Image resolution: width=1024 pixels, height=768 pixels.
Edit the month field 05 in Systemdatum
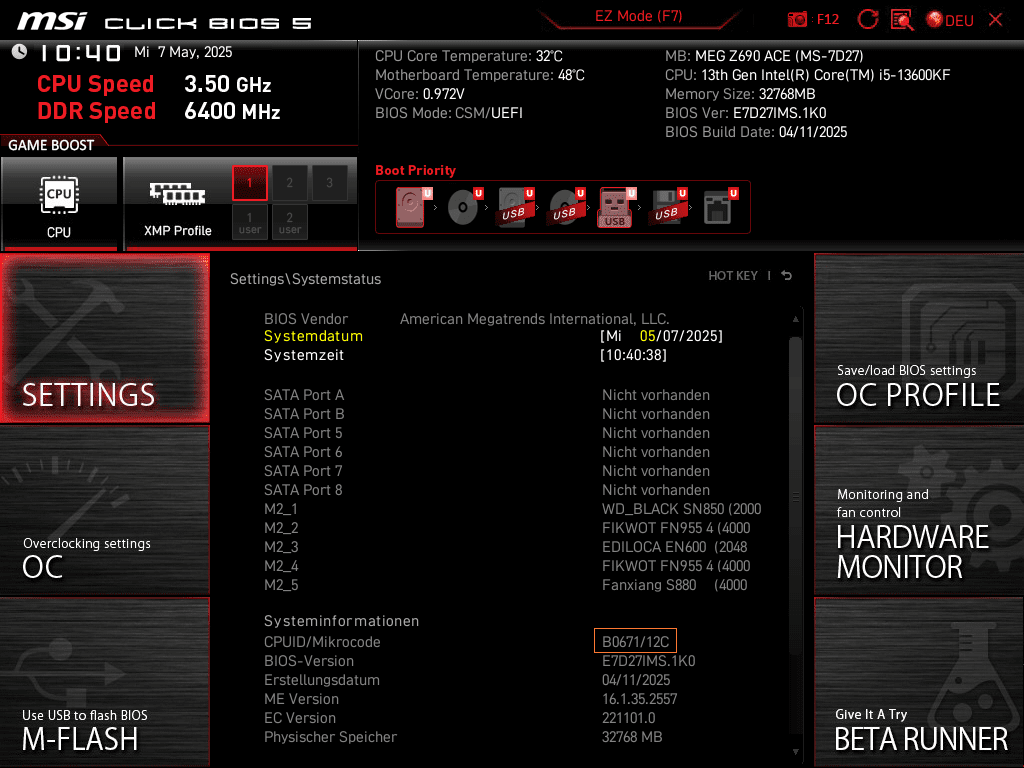(x=647, y=336)
